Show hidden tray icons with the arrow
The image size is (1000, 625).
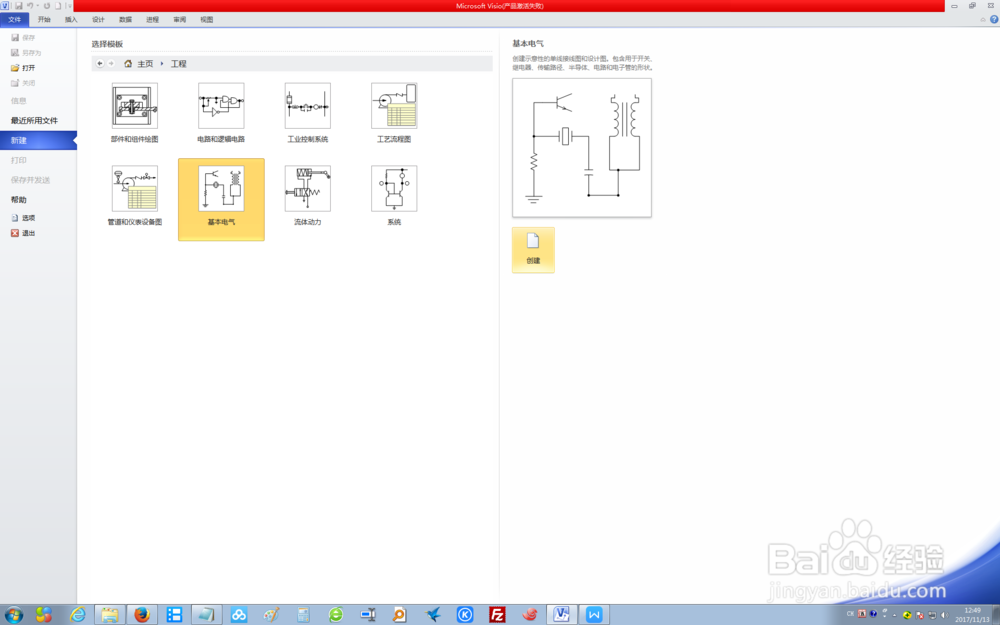tap(894, 615)
